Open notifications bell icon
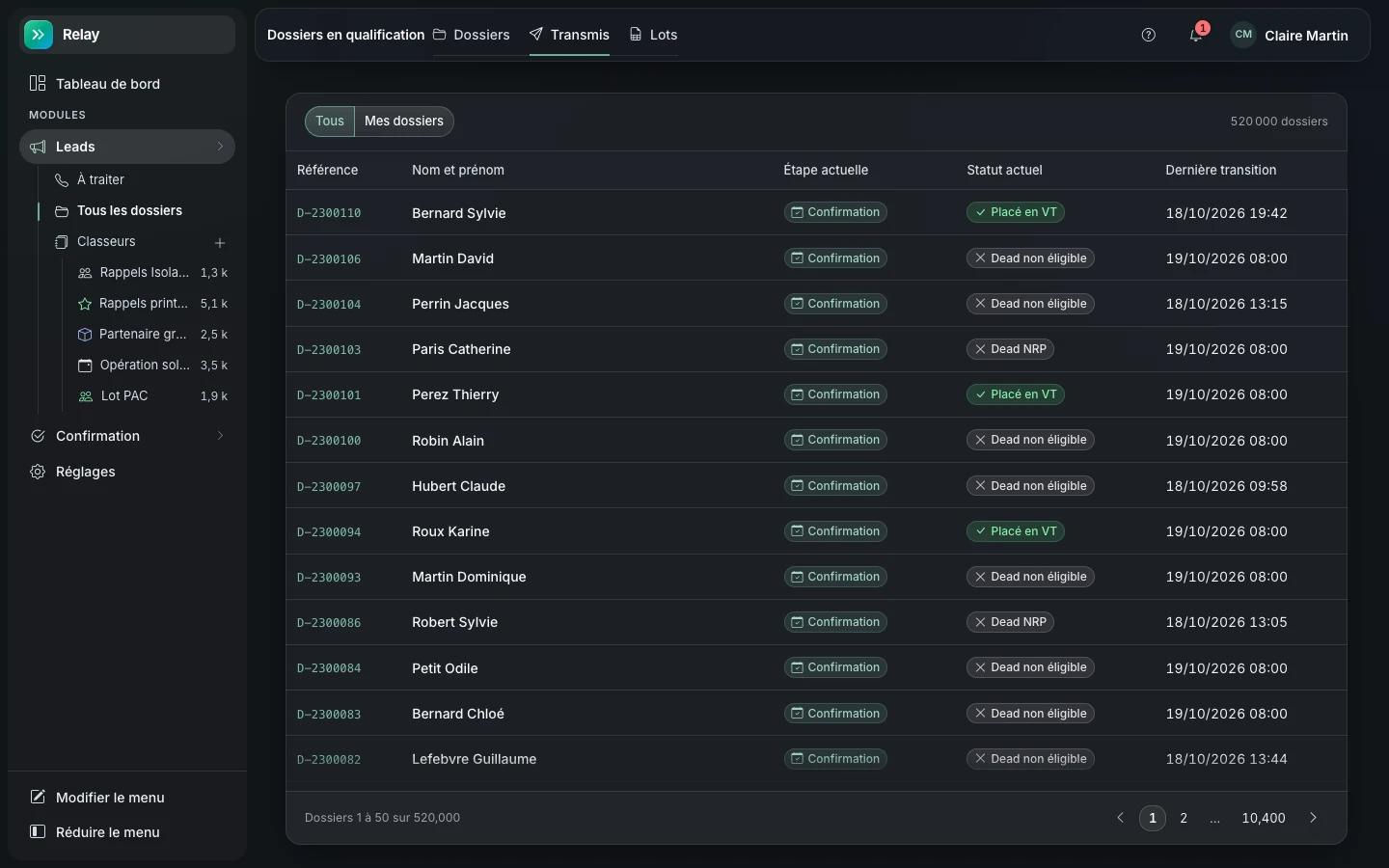 tap(1196, 35)
